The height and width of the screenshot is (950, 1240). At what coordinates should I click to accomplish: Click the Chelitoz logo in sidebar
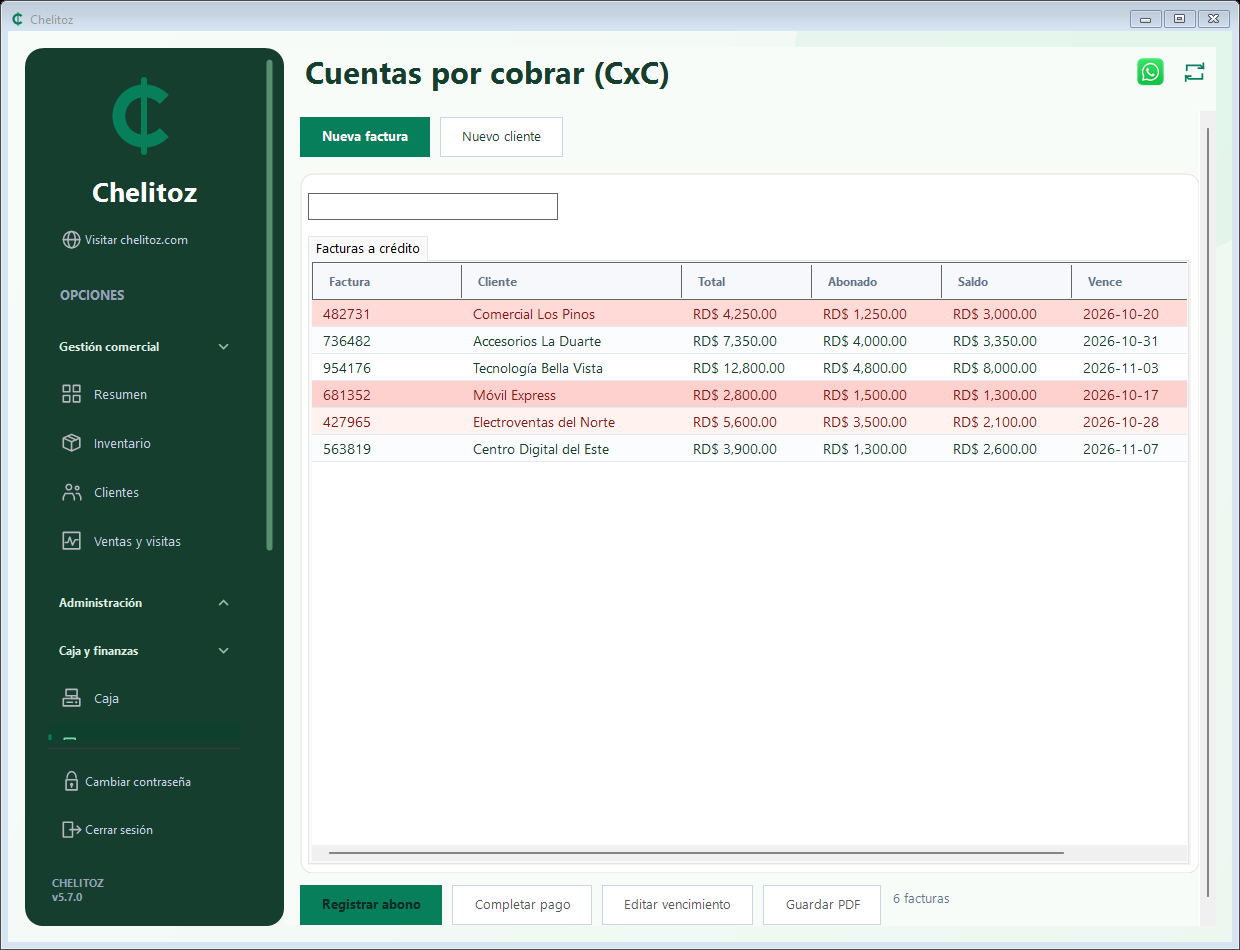pyautogui.click(x=141, y=116)
